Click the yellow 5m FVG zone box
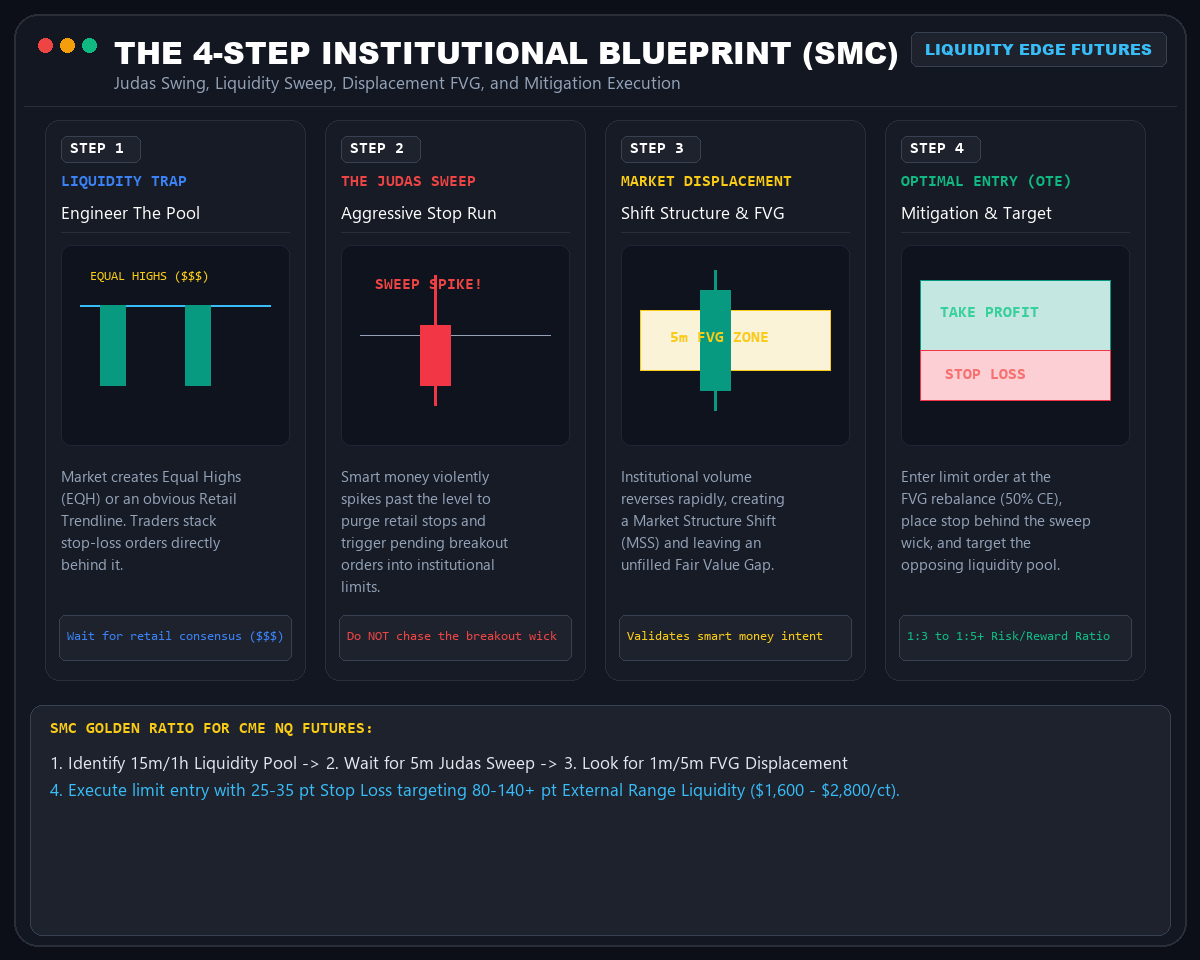 click(x=735, y=340)
